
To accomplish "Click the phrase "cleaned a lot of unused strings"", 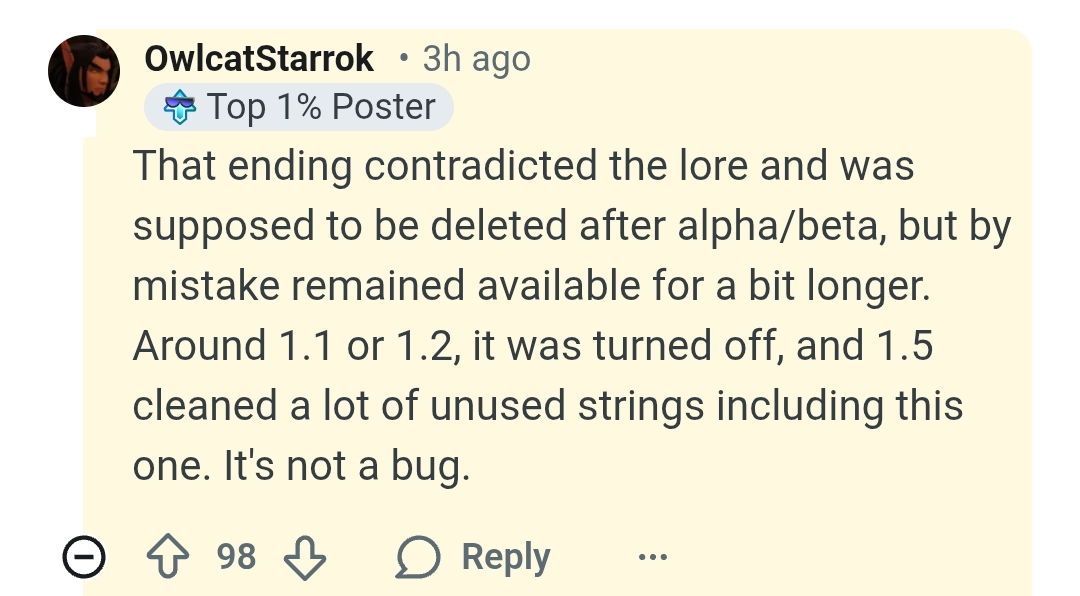I will tap(418, 405).
